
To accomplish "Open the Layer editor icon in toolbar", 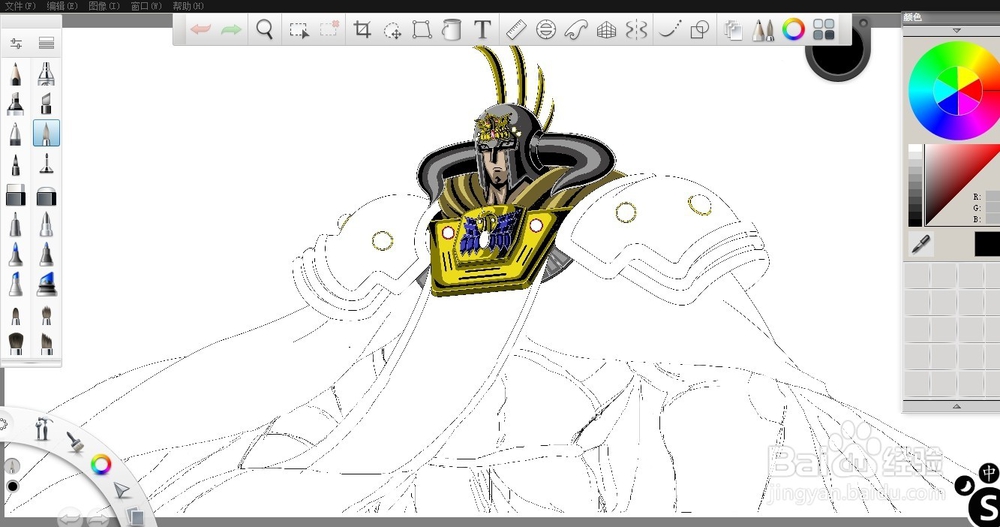I will pos(733,29).
